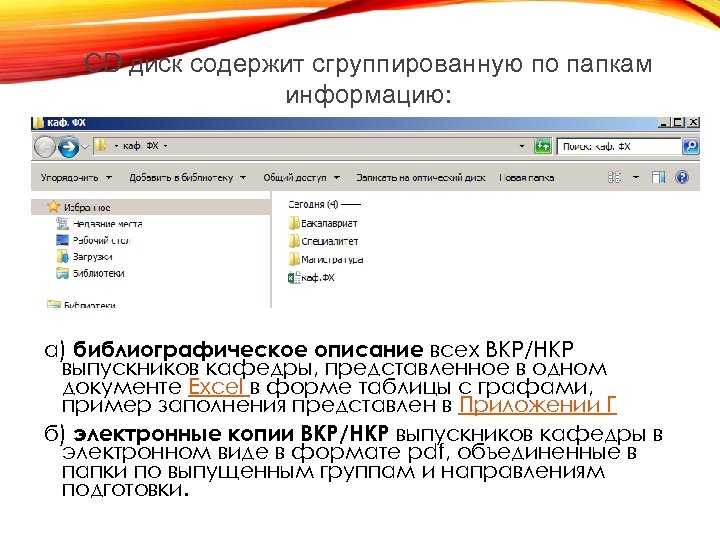
Task: Maximize the каф. ФХ window
Action: (x=678, y=123)
